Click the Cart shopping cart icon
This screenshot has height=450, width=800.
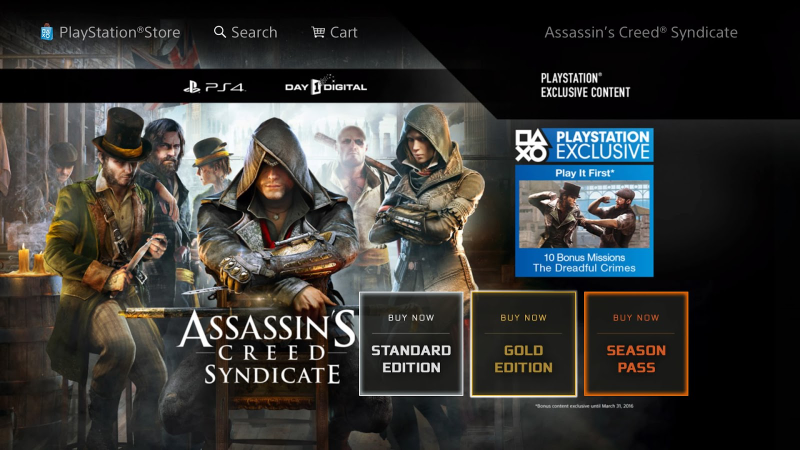318,32
